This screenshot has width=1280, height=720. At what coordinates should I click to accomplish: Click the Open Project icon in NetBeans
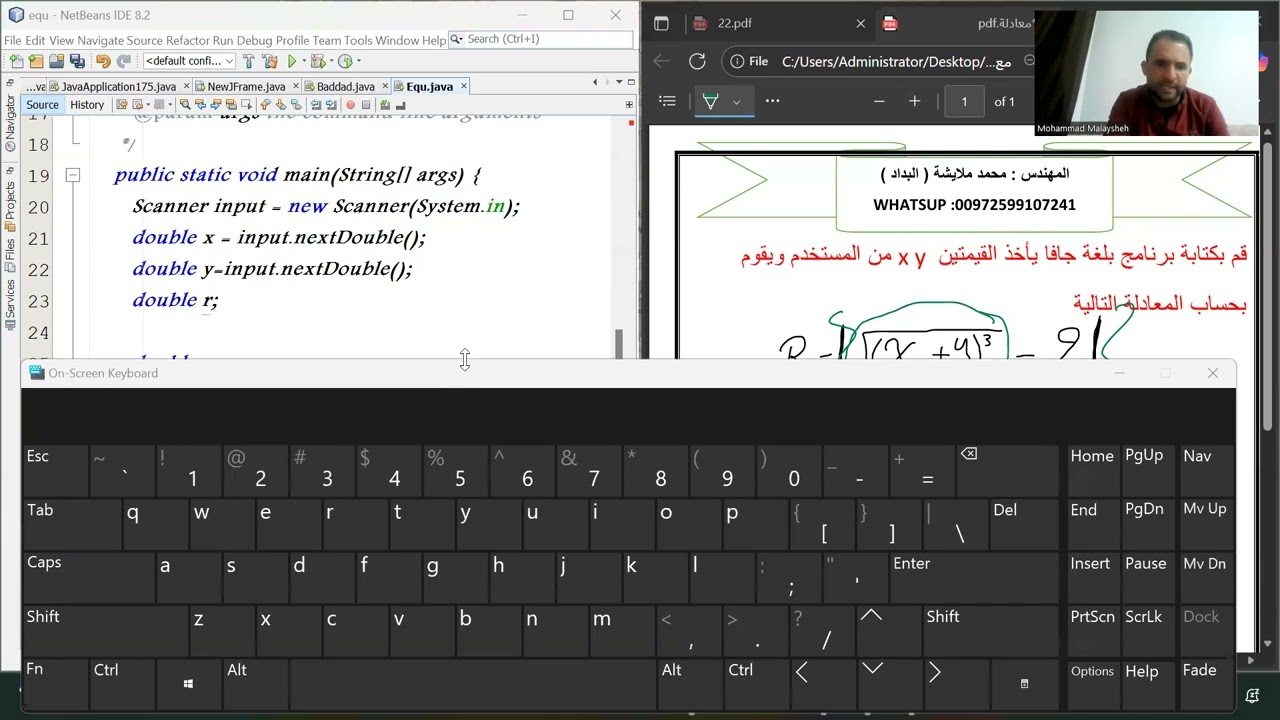click(56, 61)
